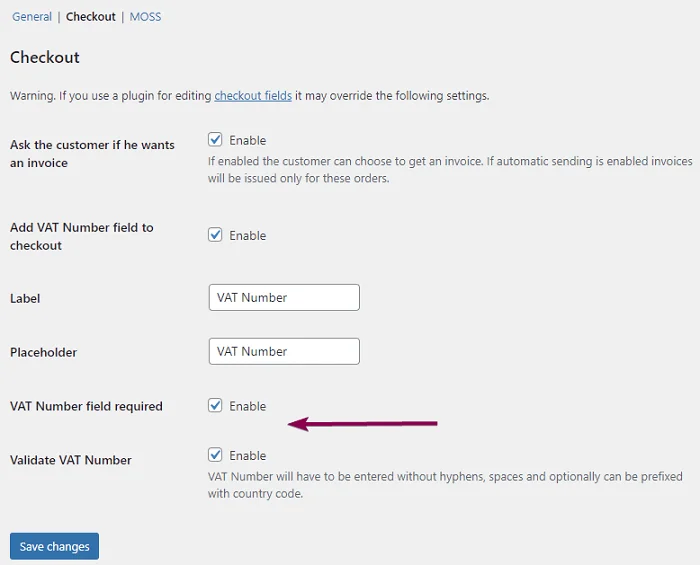The width and height of the screenshot is (700, 565).
Task: Click the 'Add VAT Number field to checkout' label
Action: tap(82, 237)
